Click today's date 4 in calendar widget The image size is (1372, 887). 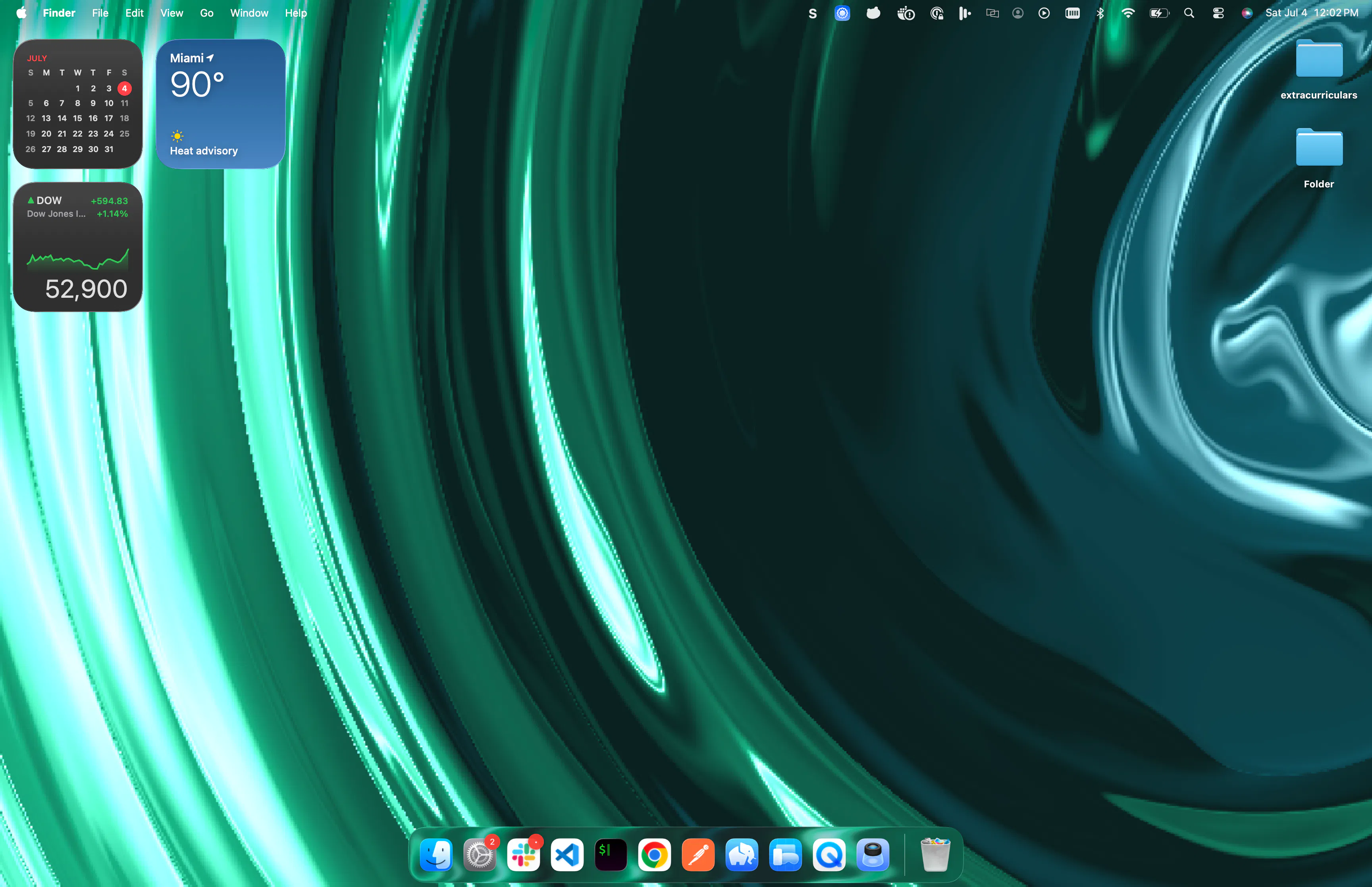tap(124, 88)
